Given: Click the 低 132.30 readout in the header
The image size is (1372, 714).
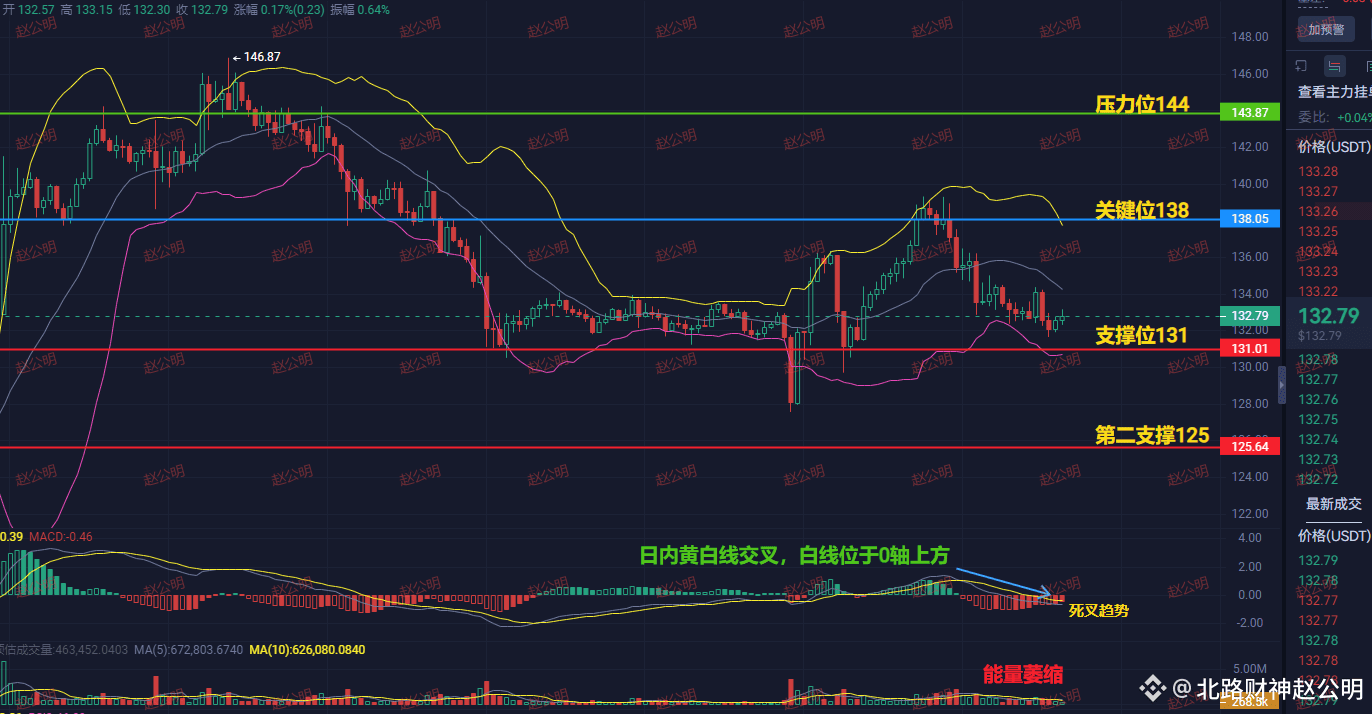Looking at the screenshot, I should (x=145, y=9).
